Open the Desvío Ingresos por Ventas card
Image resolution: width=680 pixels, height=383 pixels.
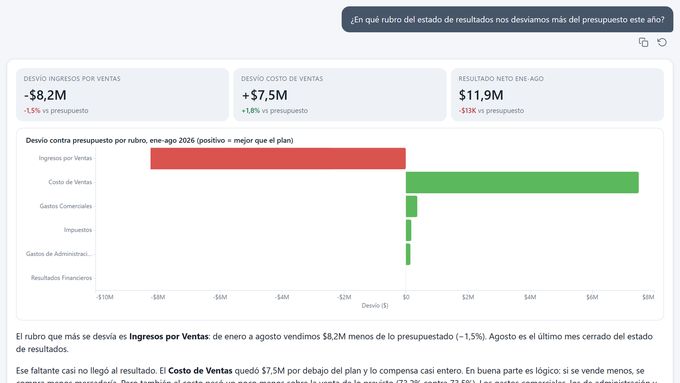(x=122, y=95)
